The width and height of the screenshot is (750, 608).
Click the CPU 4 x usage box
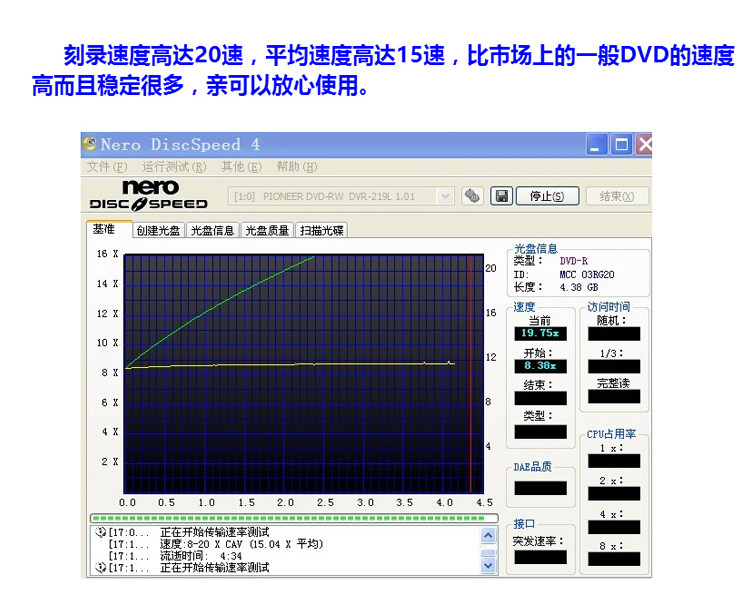coord(614,527)
